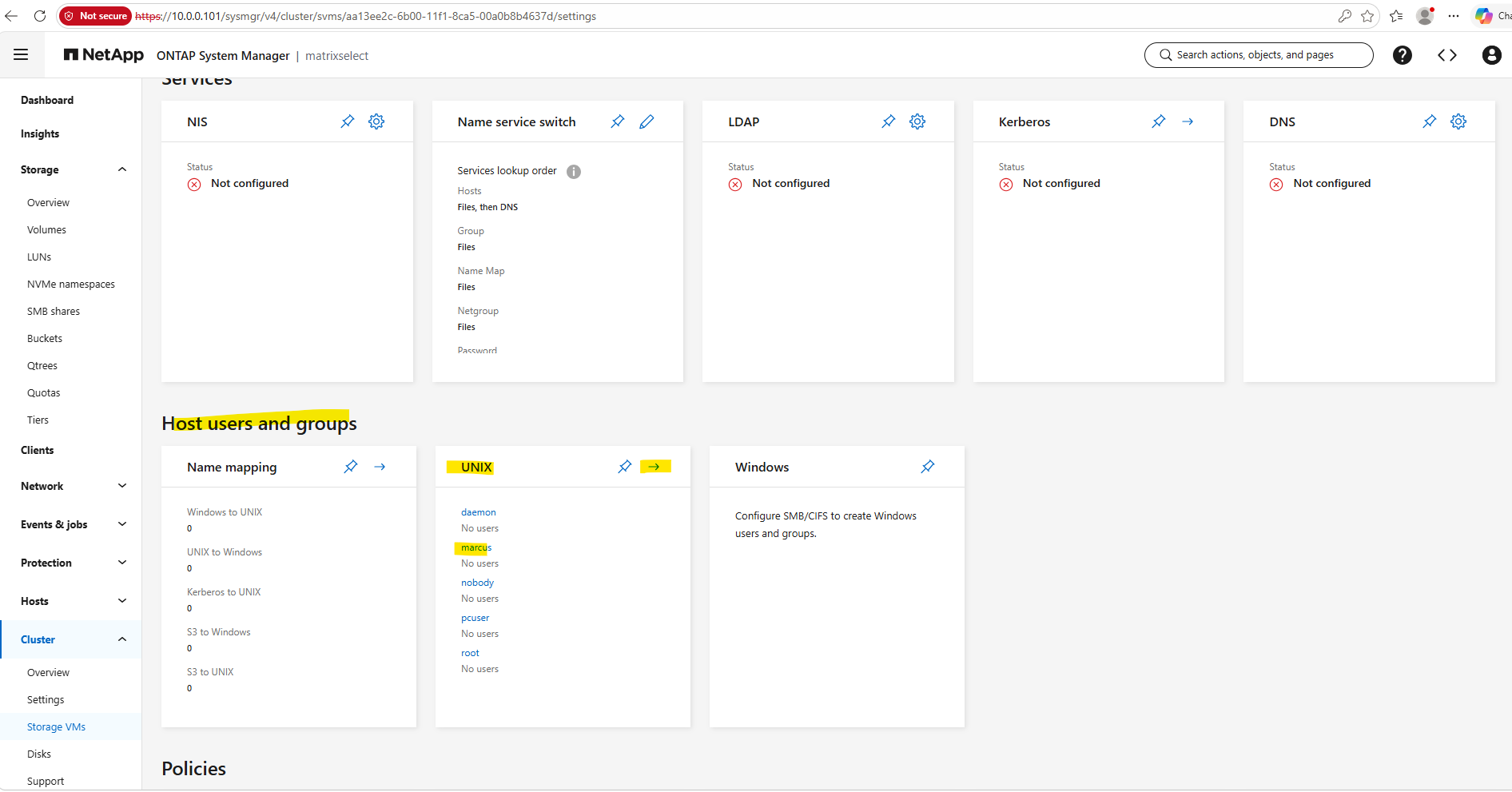Open Support page
The image size is (1512, 792).
tap(46, 781)
